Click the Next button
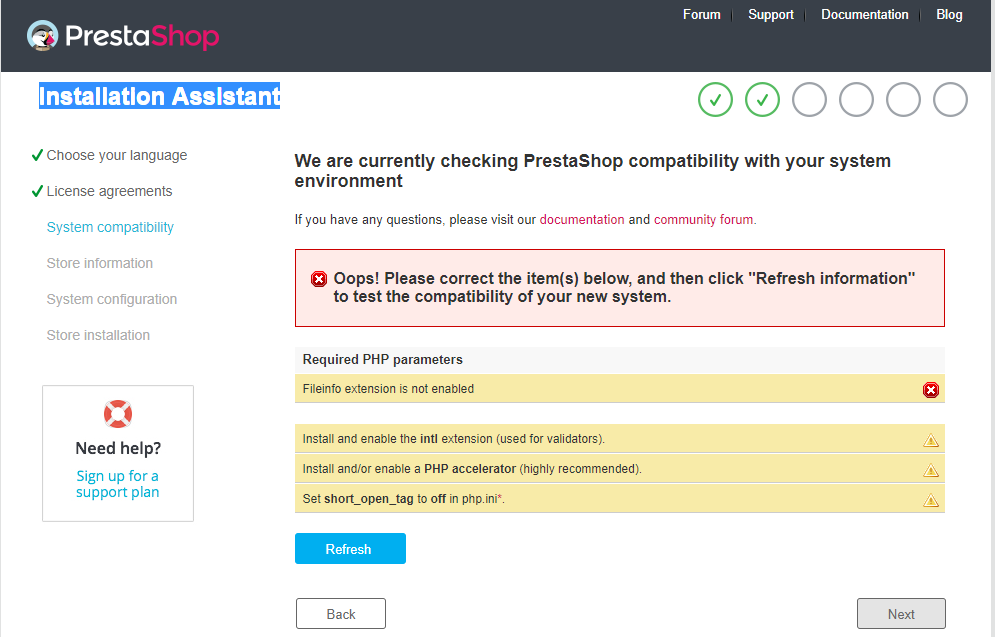Screen dimensions: 995x637 (901, 614)
